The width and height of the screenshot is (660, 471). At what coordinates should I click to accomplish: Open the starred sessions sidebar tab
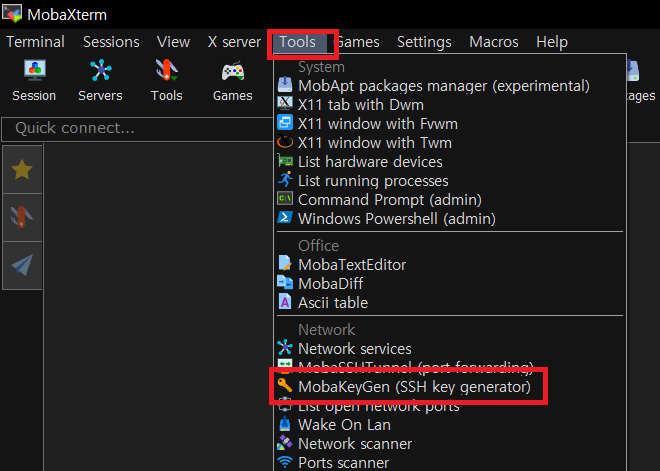pyautogui.click(x=22, y=169)
